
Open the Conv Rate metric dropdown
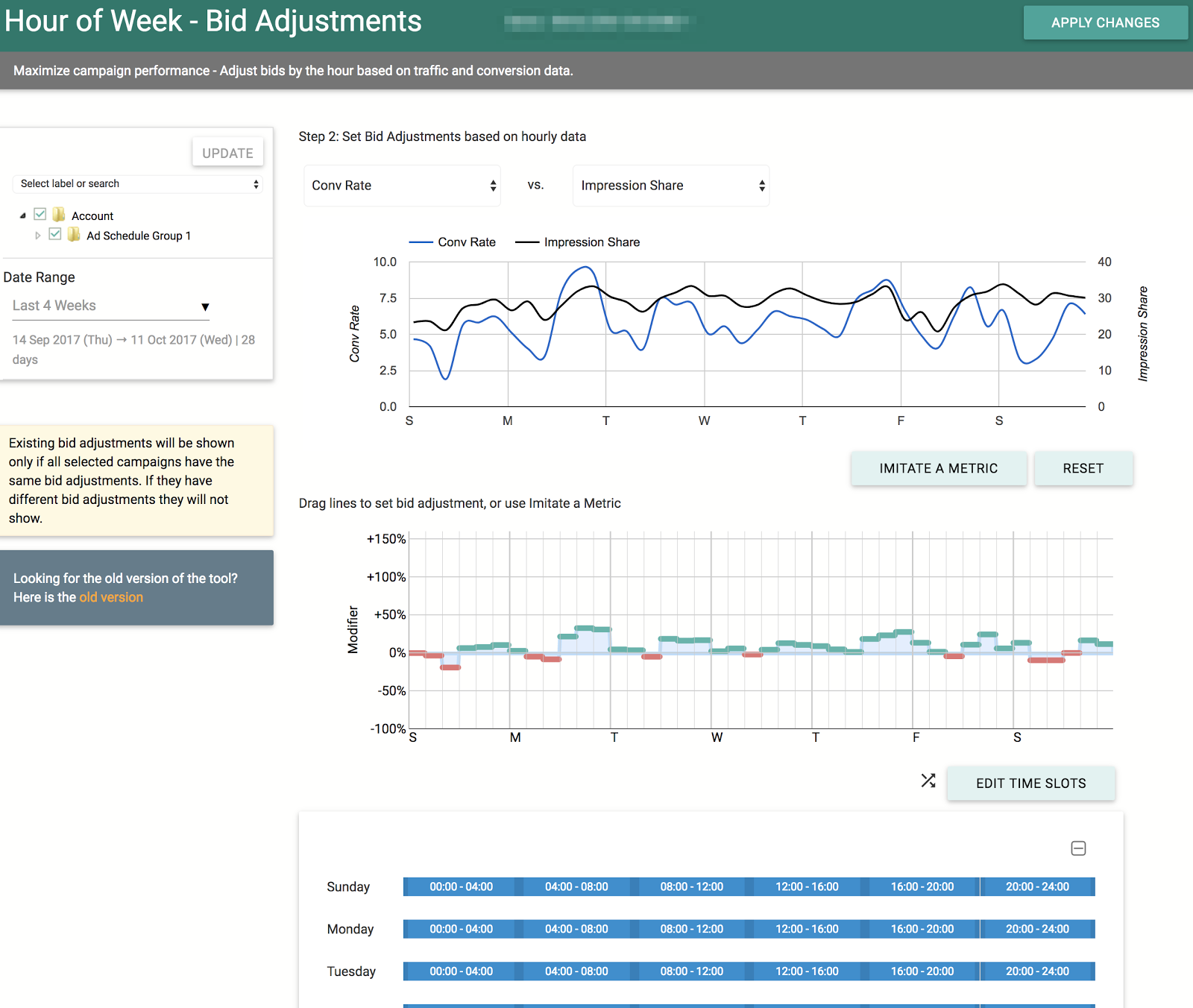pyautogui.click(x=402, y=186)
